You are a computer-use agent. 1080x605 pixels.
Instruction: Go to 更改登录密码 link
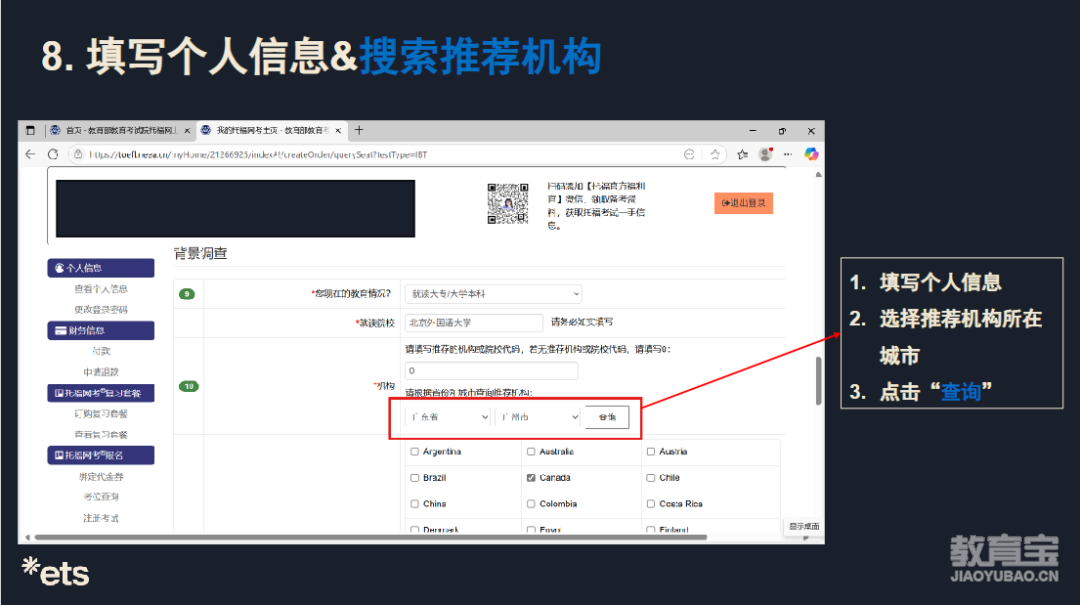click(101, 309)
